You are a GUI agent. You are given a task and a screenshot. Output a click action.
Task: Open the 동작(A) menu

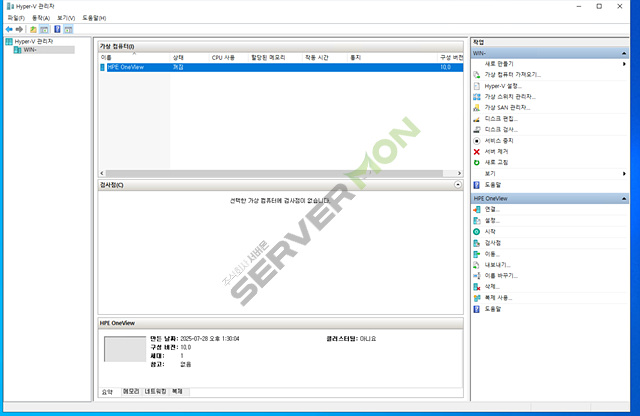tap(41, 18)
